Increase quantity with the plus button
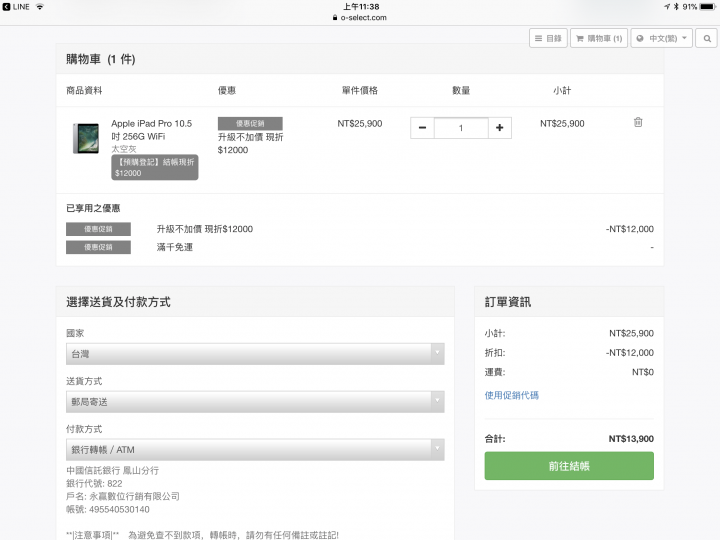The image size is (720, 540). point(500,128)
